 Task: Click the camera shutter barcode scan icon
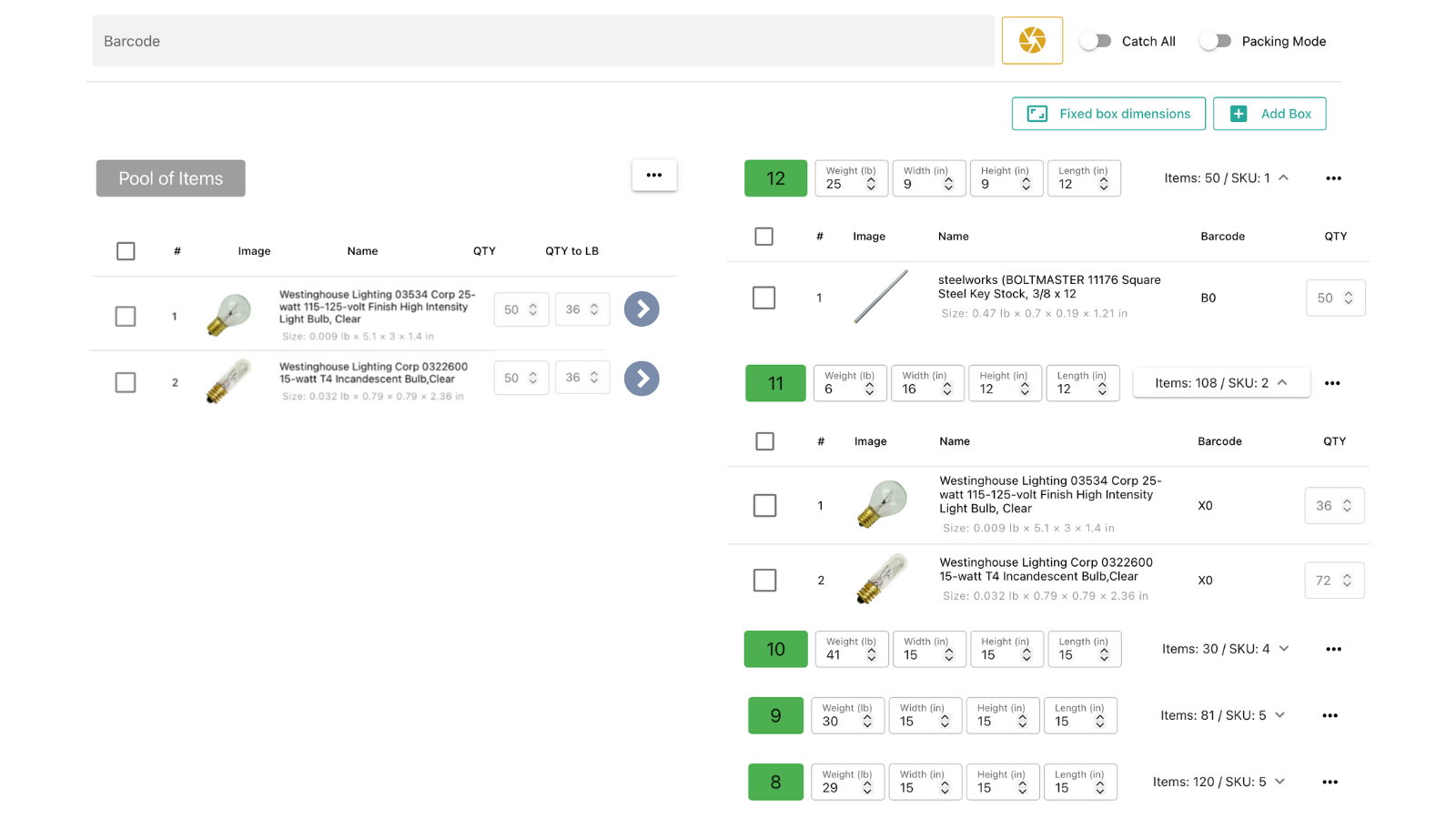[x=1032, y=41]
